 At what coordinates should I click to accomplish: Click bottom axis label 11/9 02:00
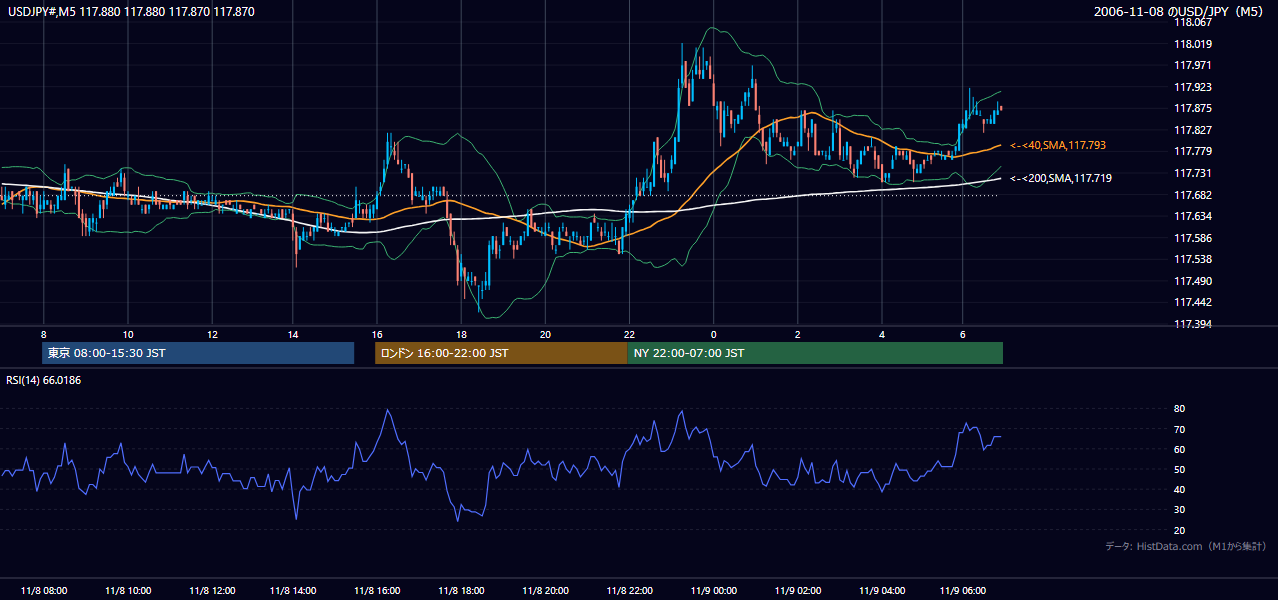[x=797, y=591]
